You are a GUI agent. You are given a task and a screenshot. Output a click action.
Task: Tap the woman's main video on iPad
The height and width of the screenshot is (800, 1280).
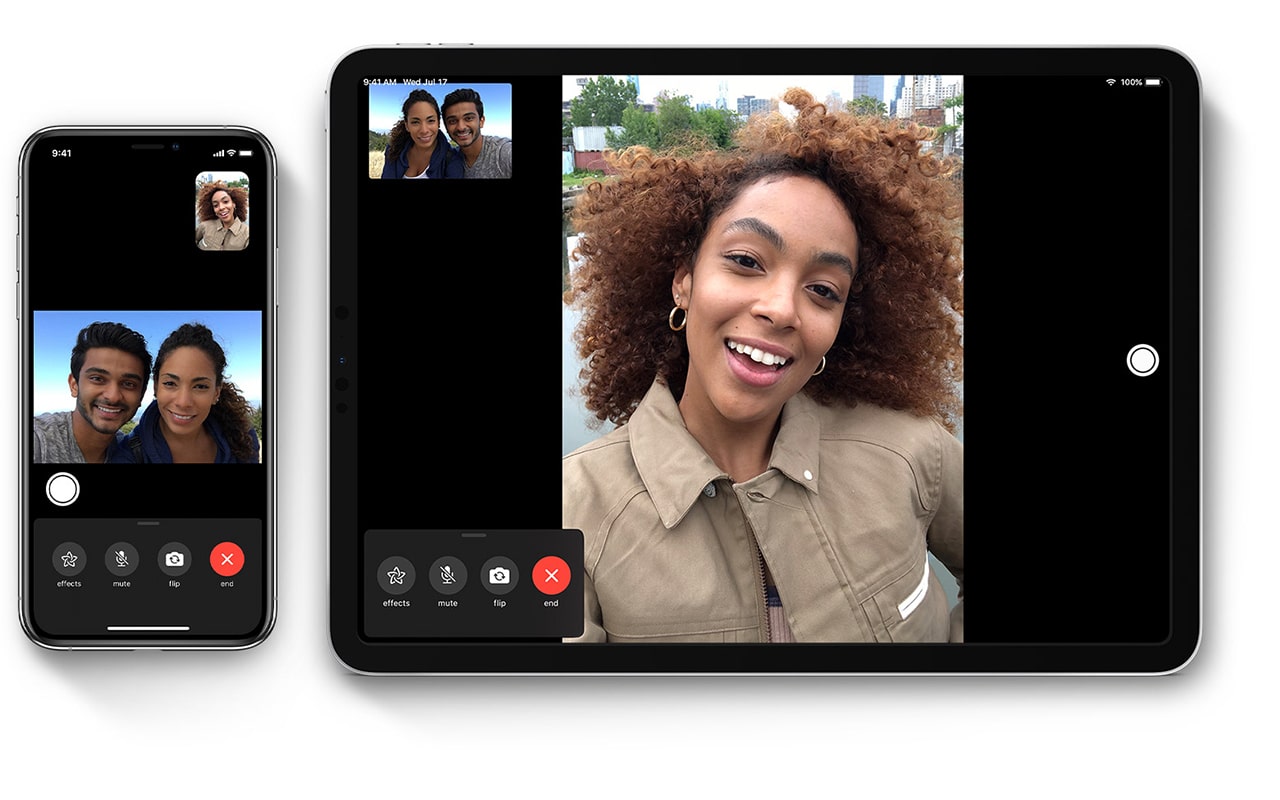click(762, 358)
